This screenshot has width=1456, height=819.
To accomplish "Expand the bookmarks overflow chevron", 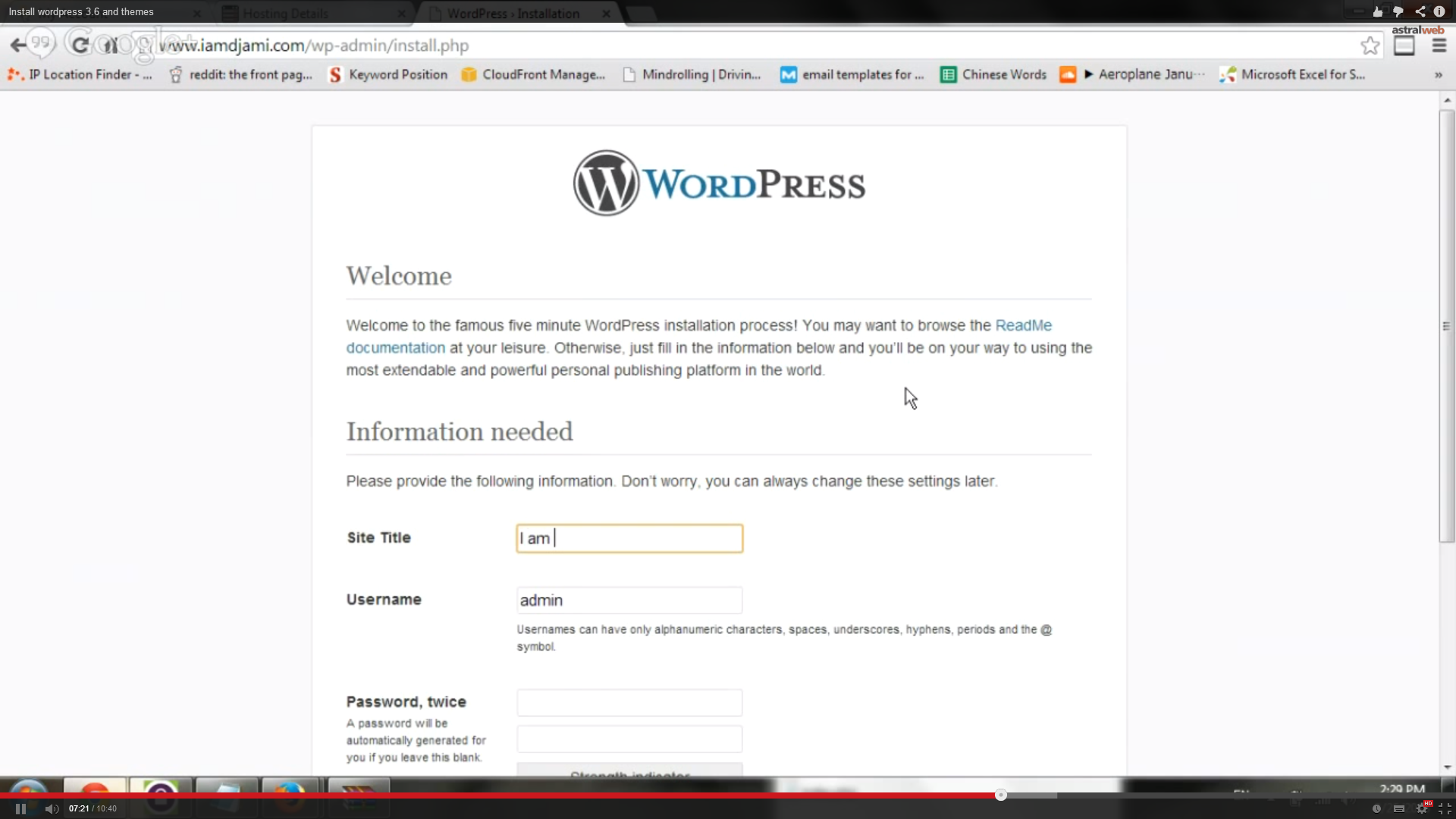I will click(x=1438, y=74).
